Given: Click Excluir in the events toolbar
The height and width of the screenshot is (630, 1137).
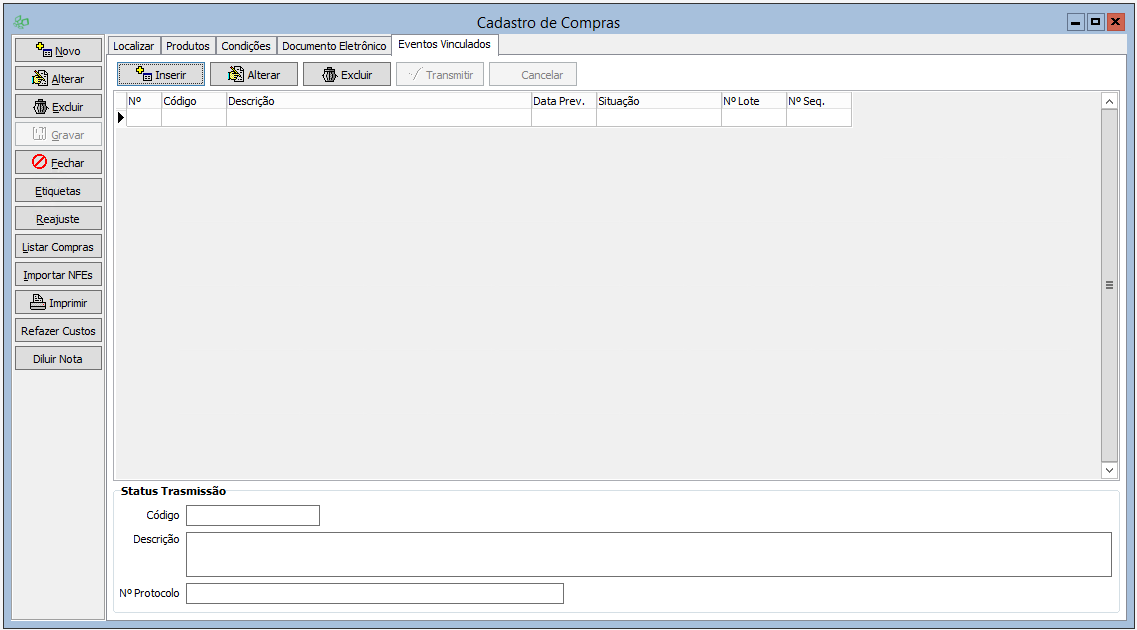Looking at the screenshot, I should click(x=346, y=74).
